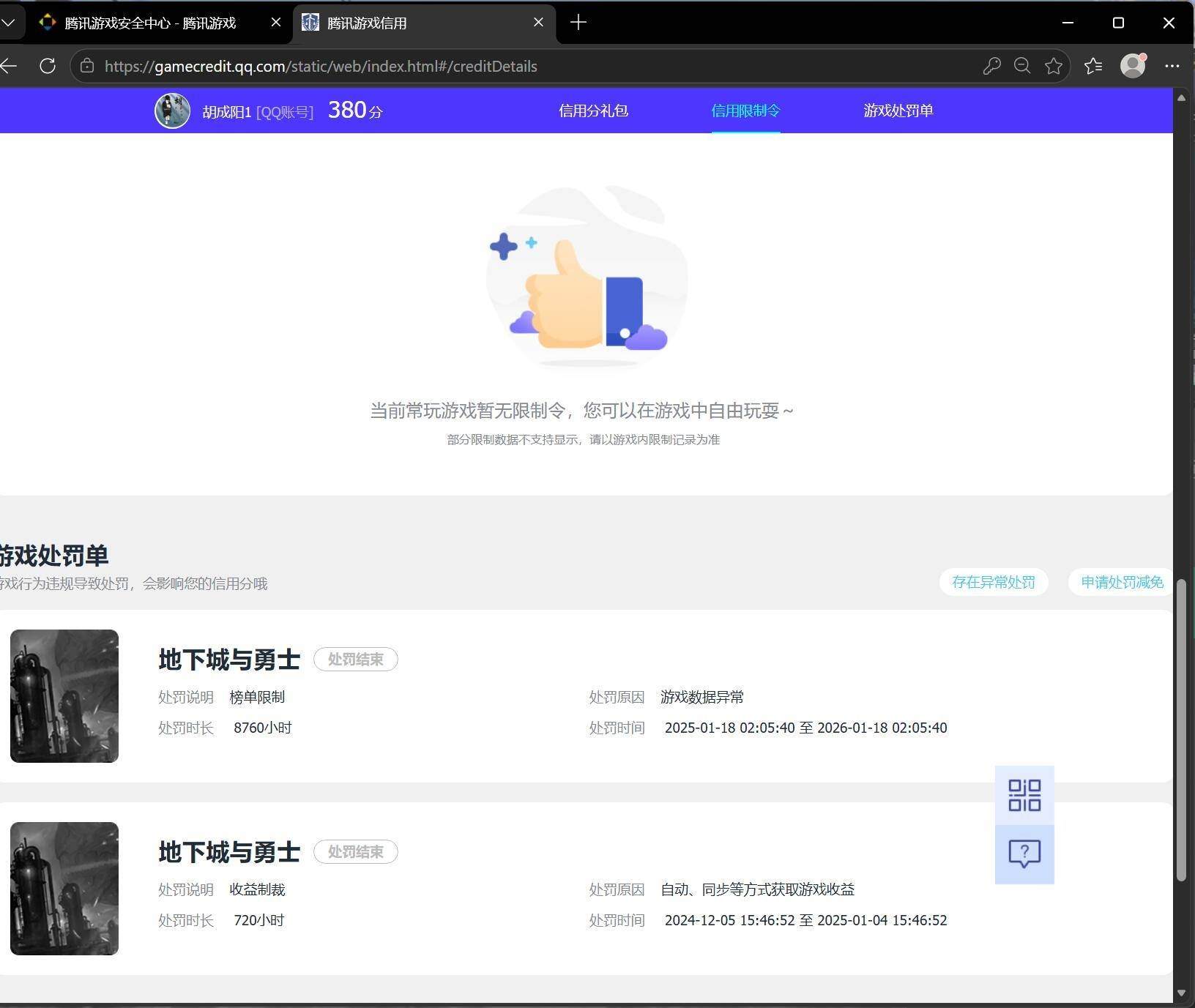The height and width of the screenshot is (1008, 1195).
Task: Click the user avatar 胡成阳1
Action: [172, 111]
